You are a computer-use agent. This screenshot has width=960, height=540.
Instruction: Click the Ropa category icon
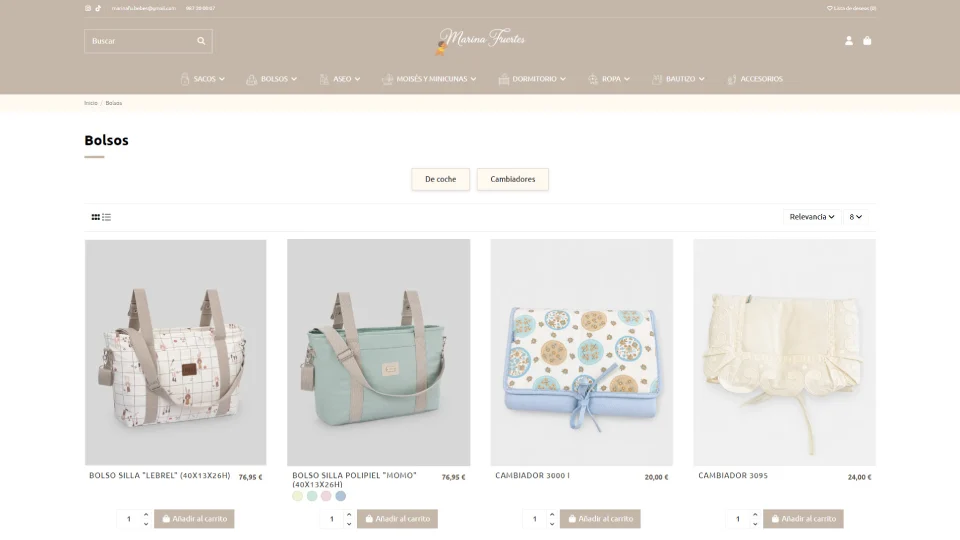coord(593,79)
